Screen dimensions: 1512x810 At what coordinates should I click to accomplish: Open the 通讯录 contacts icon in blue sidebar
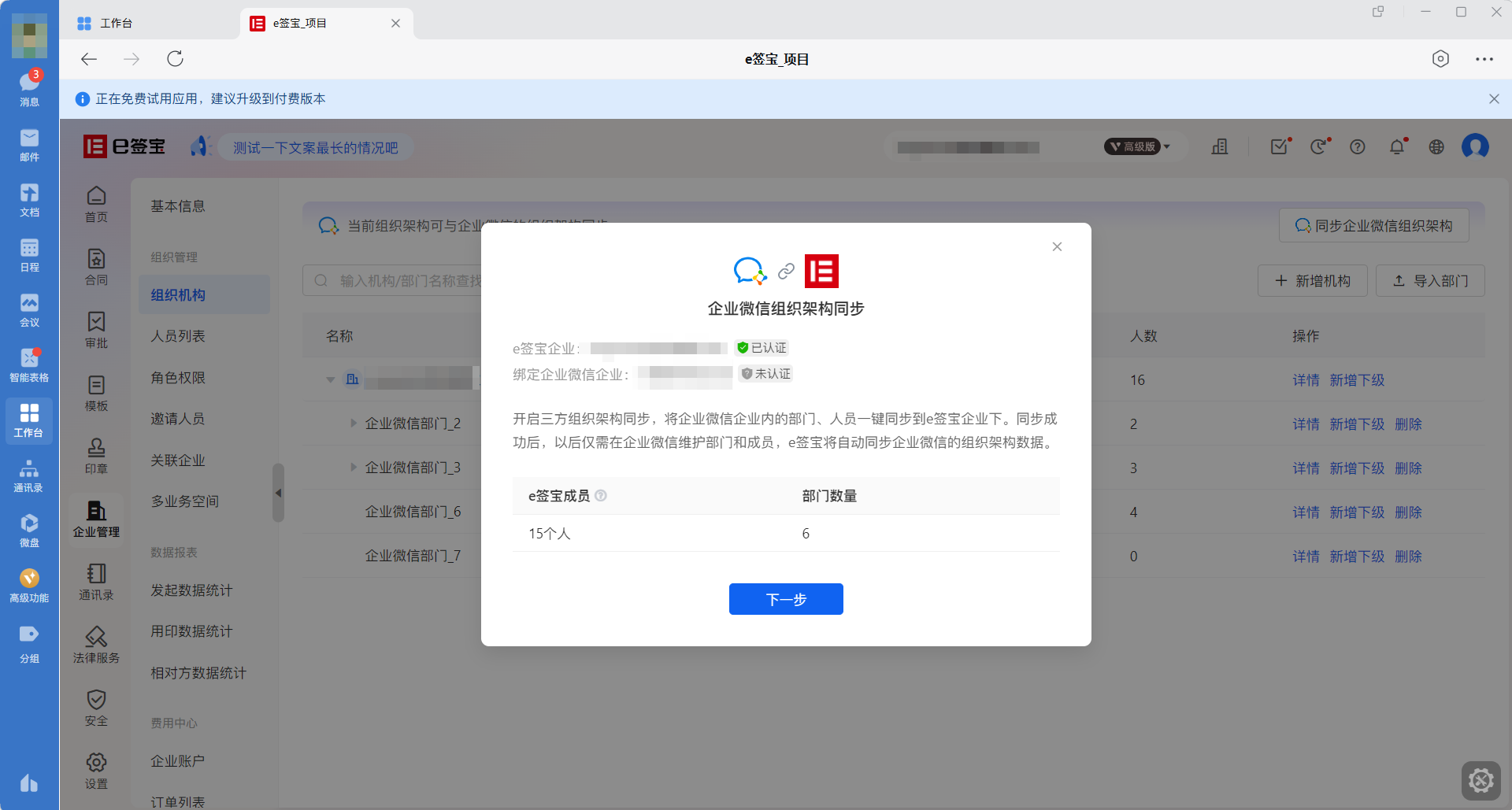pyautogui.click(x=29, y=475)
